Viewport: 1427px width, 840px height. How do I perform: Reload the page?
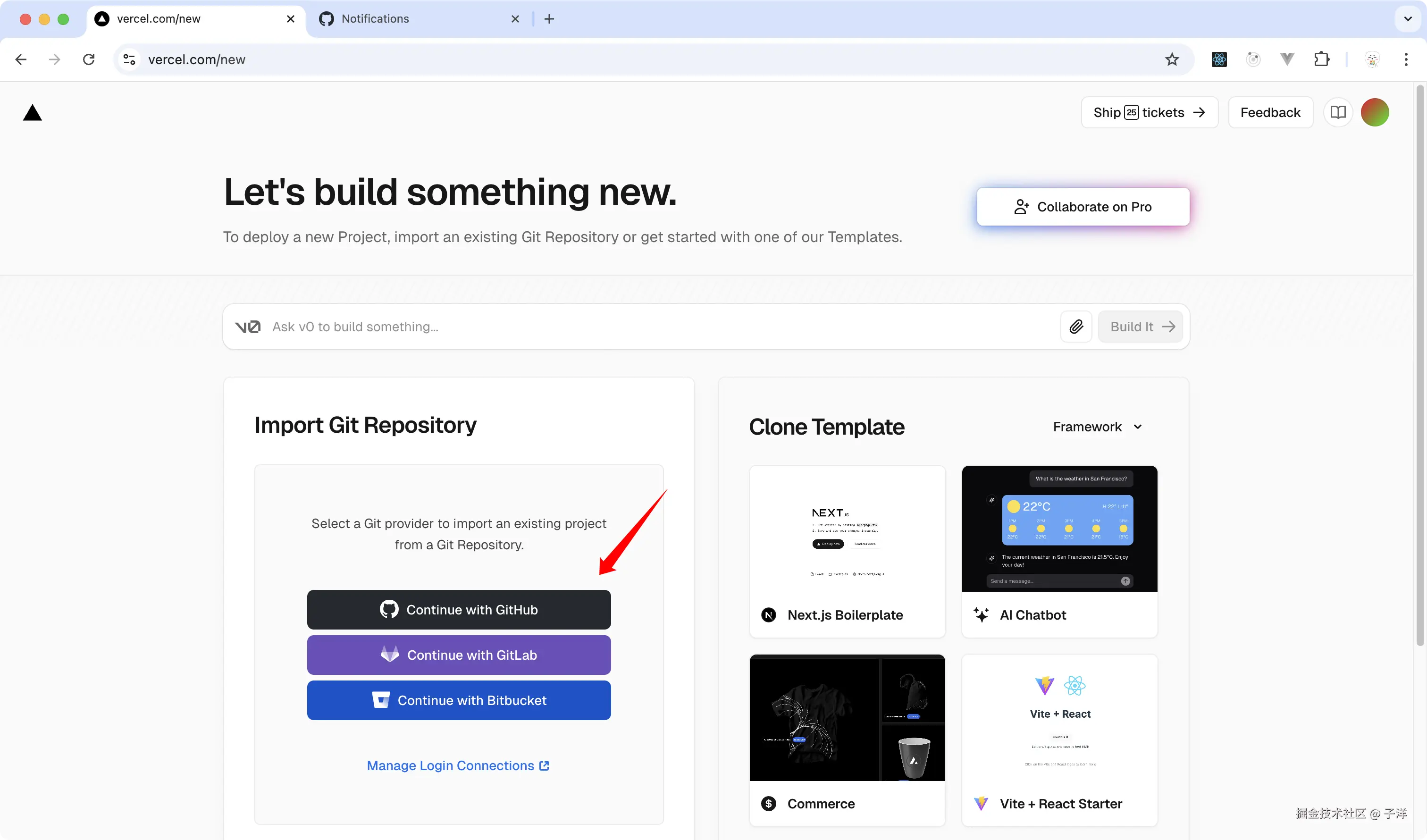(89, 59)
